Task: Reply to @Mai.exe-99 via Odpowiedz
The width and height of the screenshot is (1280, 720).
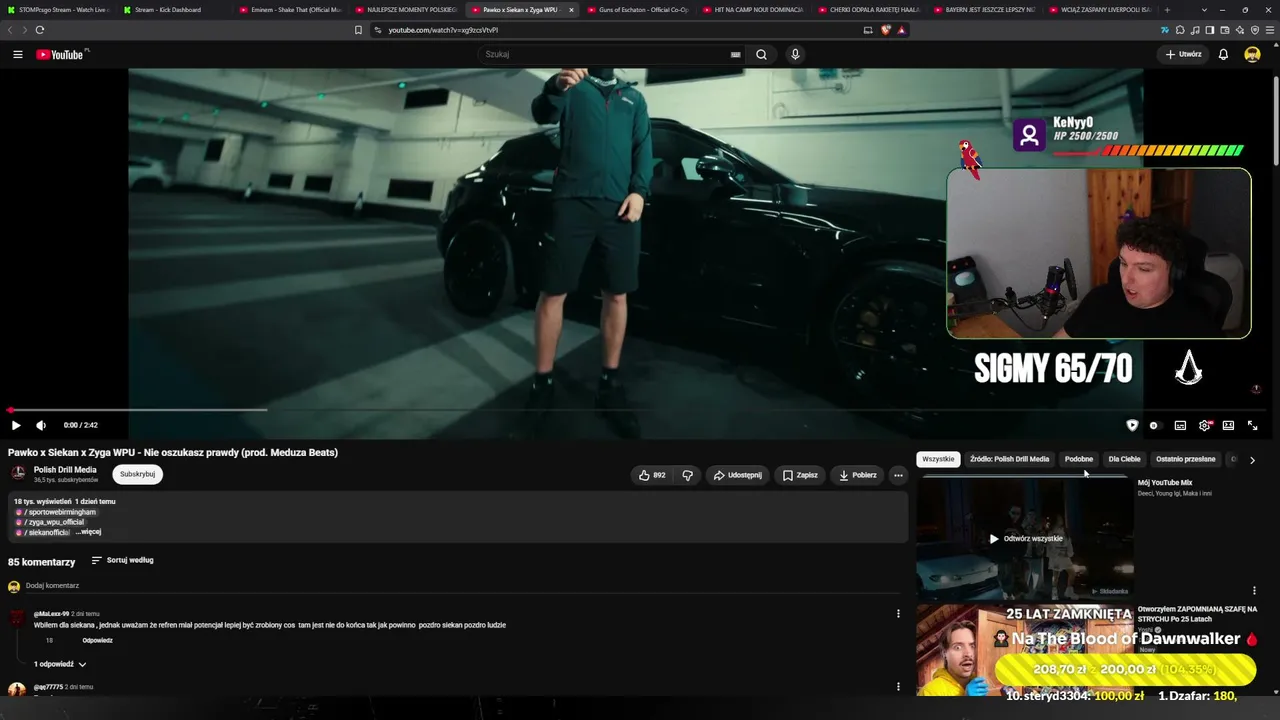Action: (97, 640)
